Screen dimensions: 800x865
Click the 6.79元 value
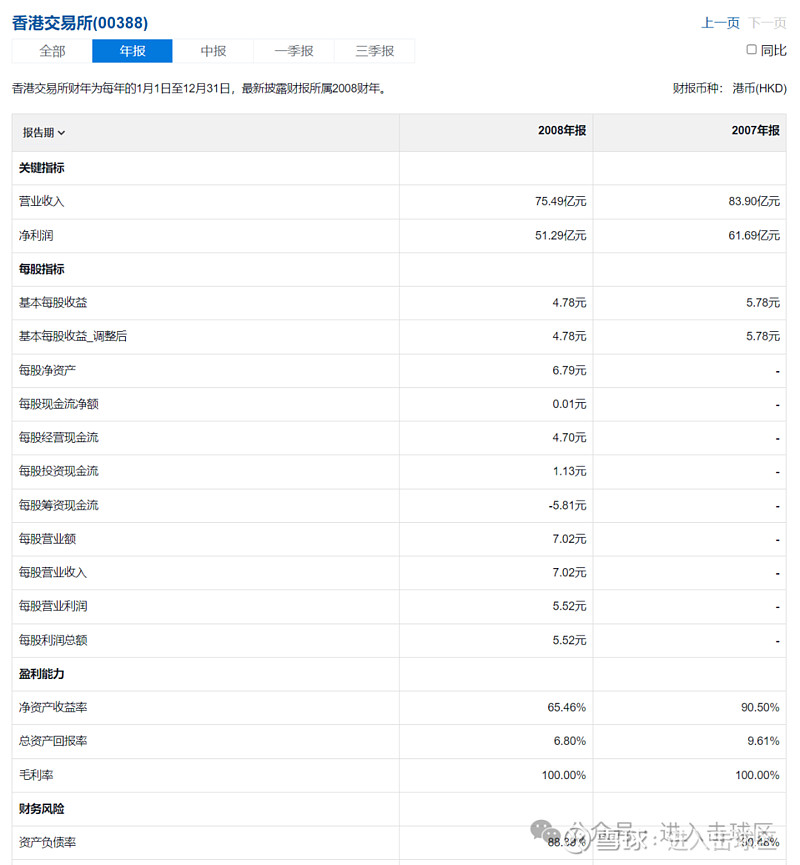coord(569,370)
